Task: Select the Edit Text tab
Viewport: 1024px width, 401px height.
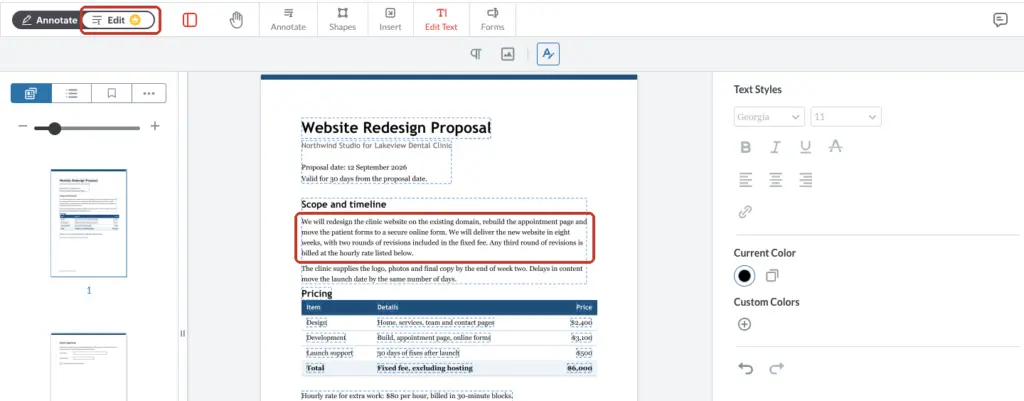Action: coord(441,20)
